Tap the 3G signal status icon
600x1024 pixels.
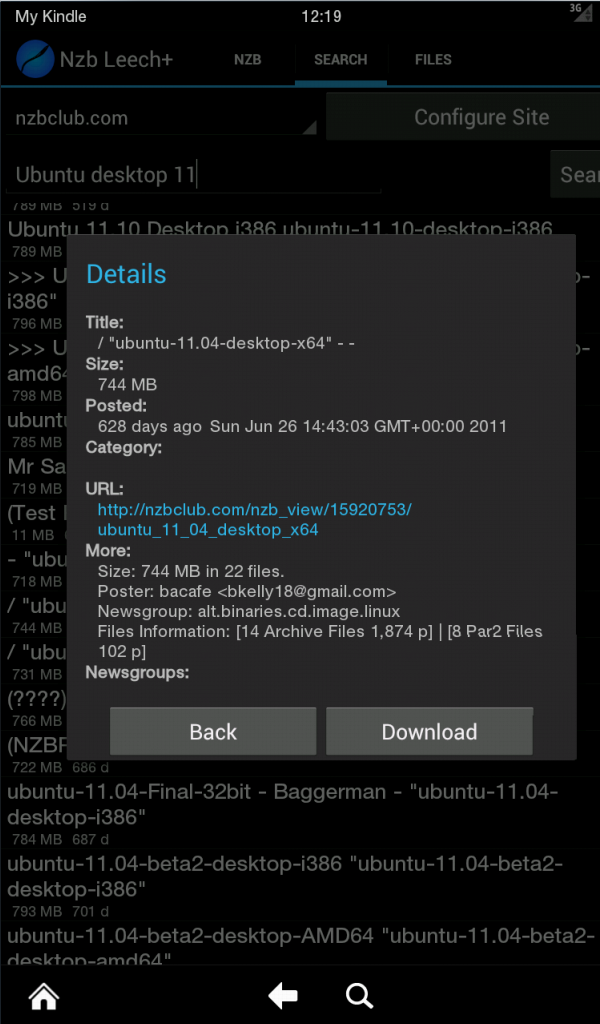[x=580, y=12]
